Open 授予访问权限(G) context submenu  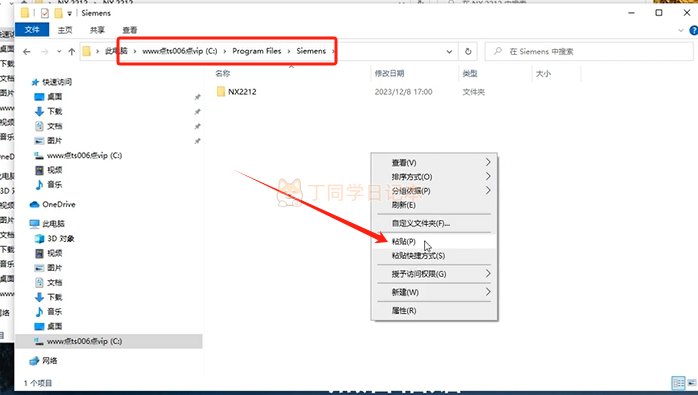pyautogui.click(x=434, y=274)
